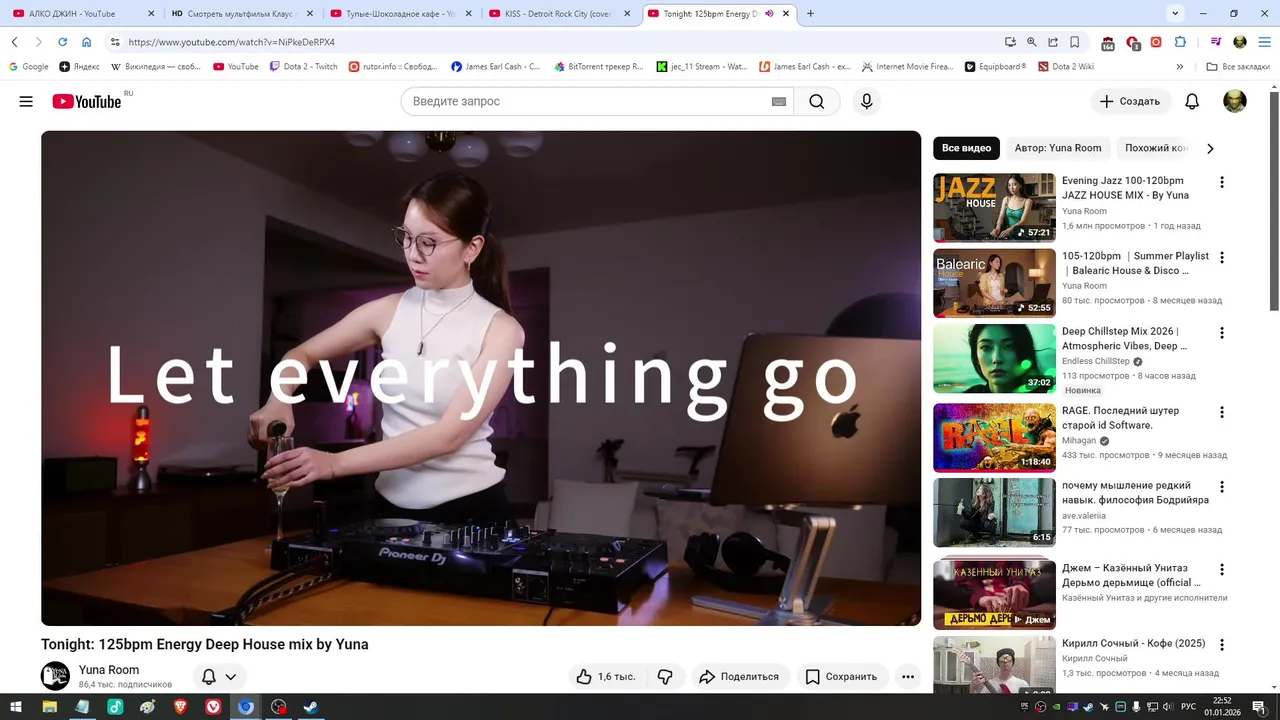Screen dimensions: 1280x720
Task: Open the on-screen keyboard in the search box
Action: click(x=779, y=101)
